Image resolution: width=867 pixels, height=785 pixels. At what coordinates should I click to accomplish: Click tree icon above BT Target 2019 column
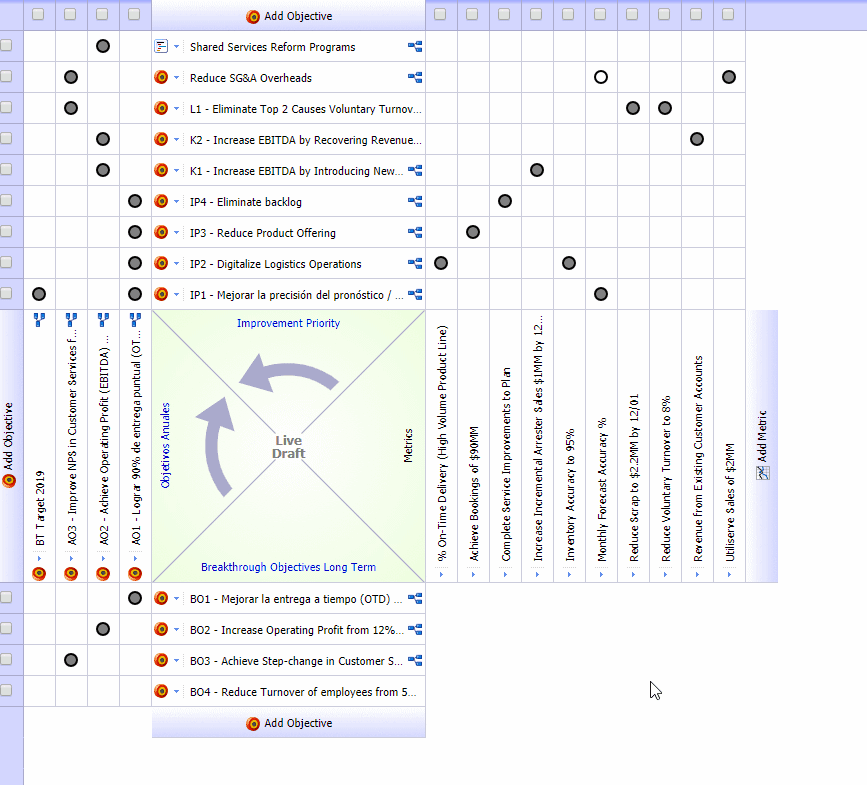point(39,320)
